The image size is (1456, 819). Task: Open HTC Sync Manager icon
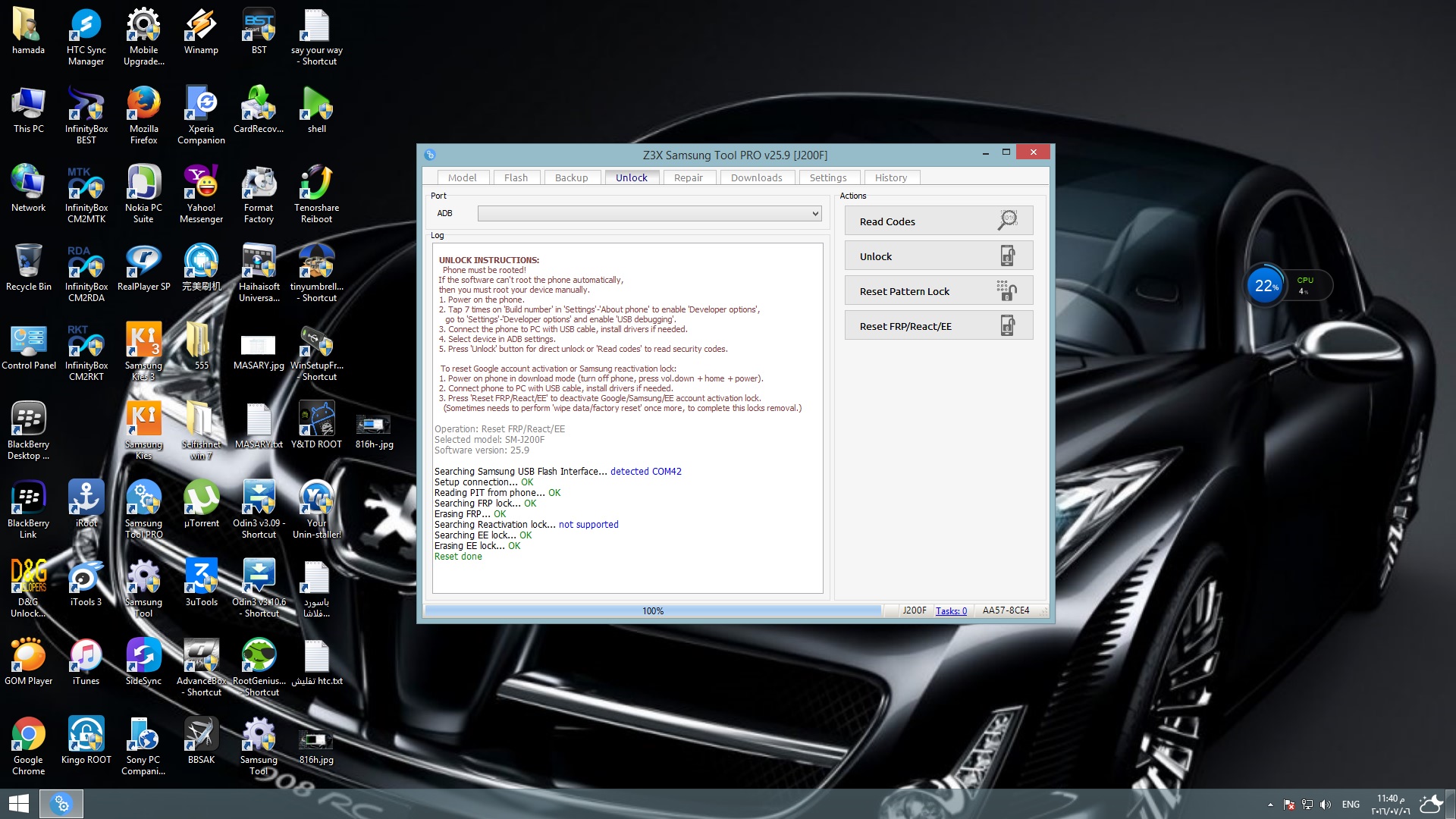[x=86, y=37]
